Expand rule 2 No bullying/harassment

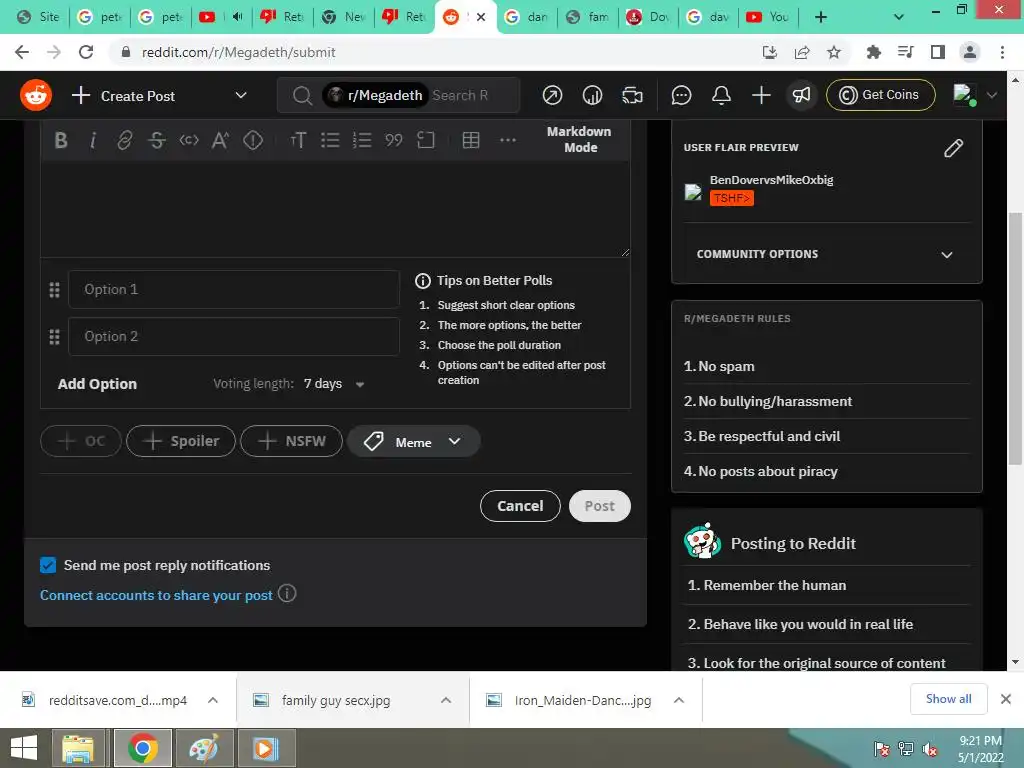pos(826,401)
